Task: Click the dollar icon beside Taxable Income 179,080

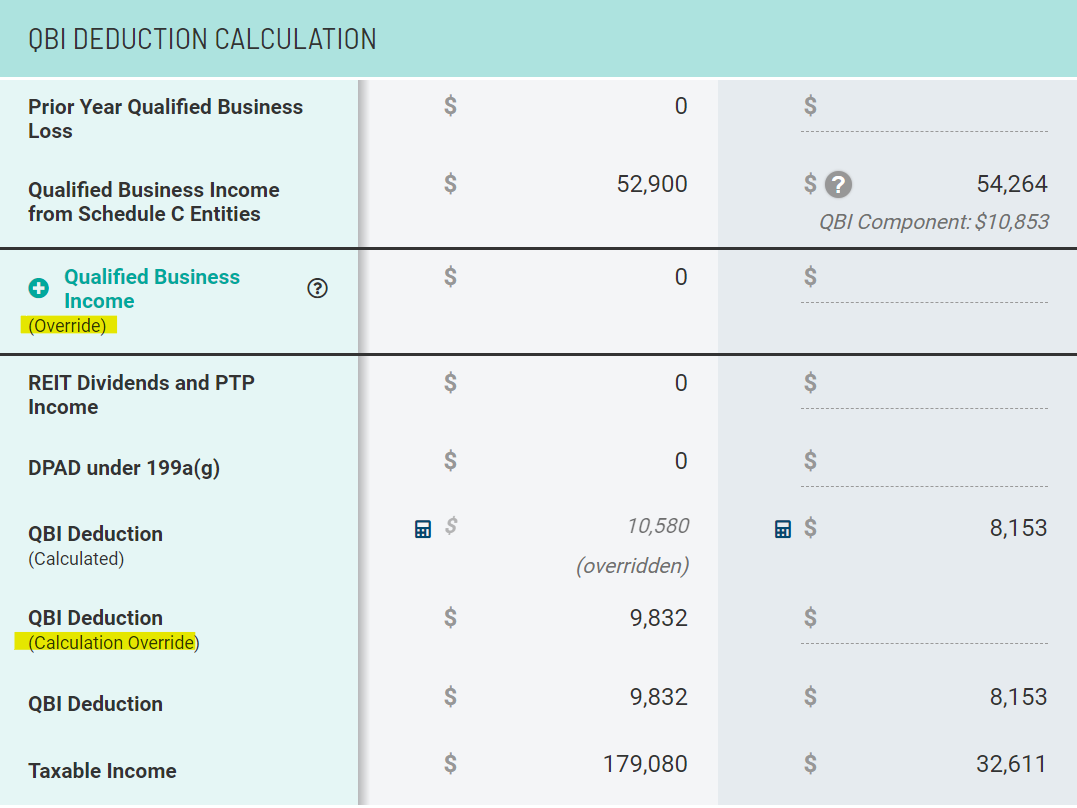Action: click(x=450, y=762)
